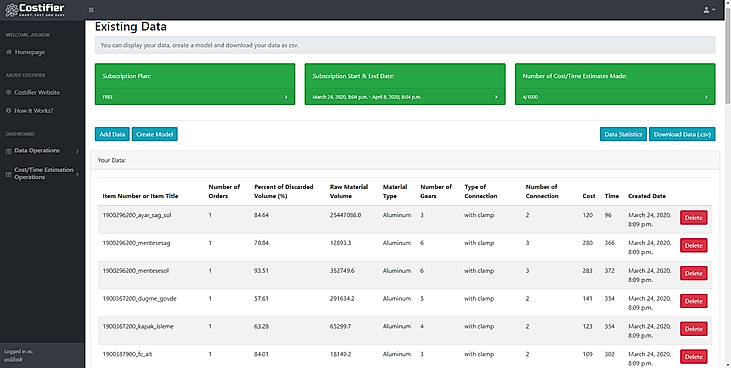The image size is (731, 368).
Task: Click cost value 283
Action: tap(587, 271)
